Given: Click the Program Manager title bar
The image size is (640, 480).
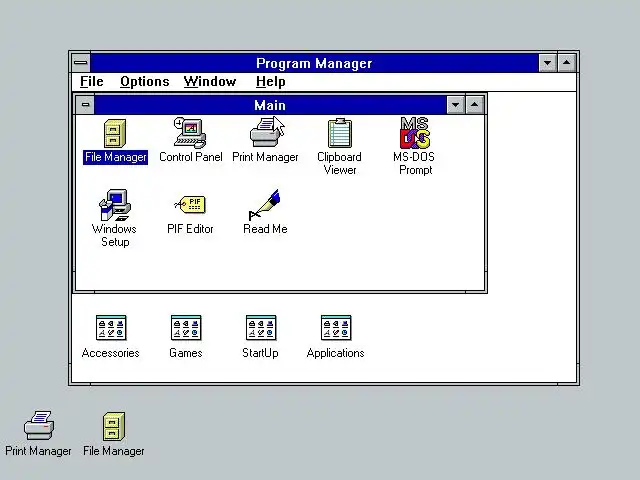Looking at the screenshot, I should tap(314, 63).
